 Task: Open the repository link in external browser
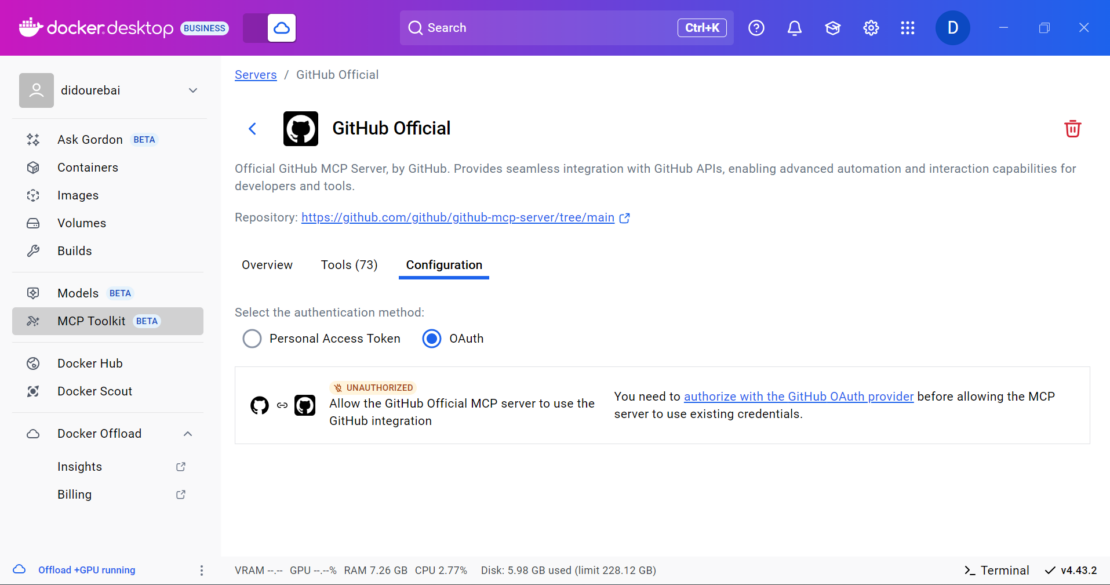pyautogui.click(x=626, y=216)
